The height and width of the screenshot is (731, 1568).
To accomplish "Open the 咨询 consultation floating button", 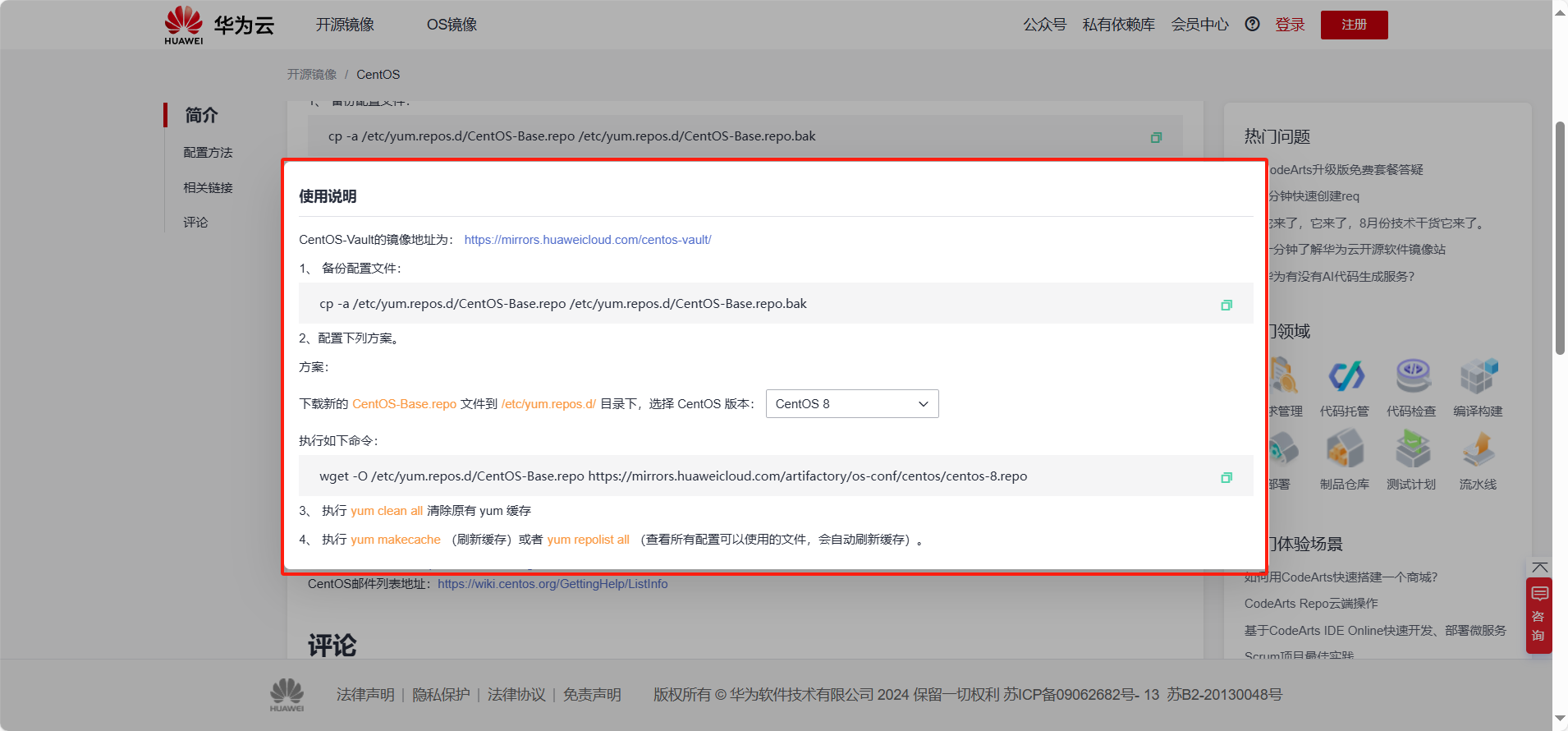I will tap(1538, 616).
